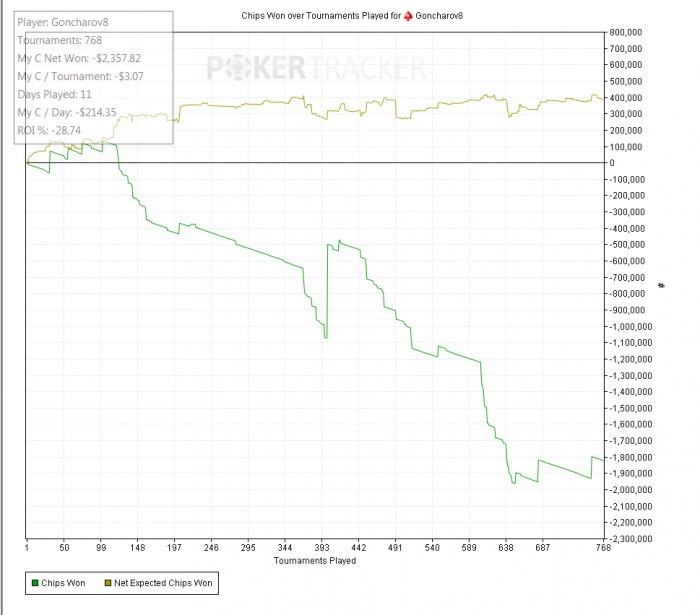Click the 800,000 y-axis label
This screenshot has height=615, width=700.
(626, 32)
